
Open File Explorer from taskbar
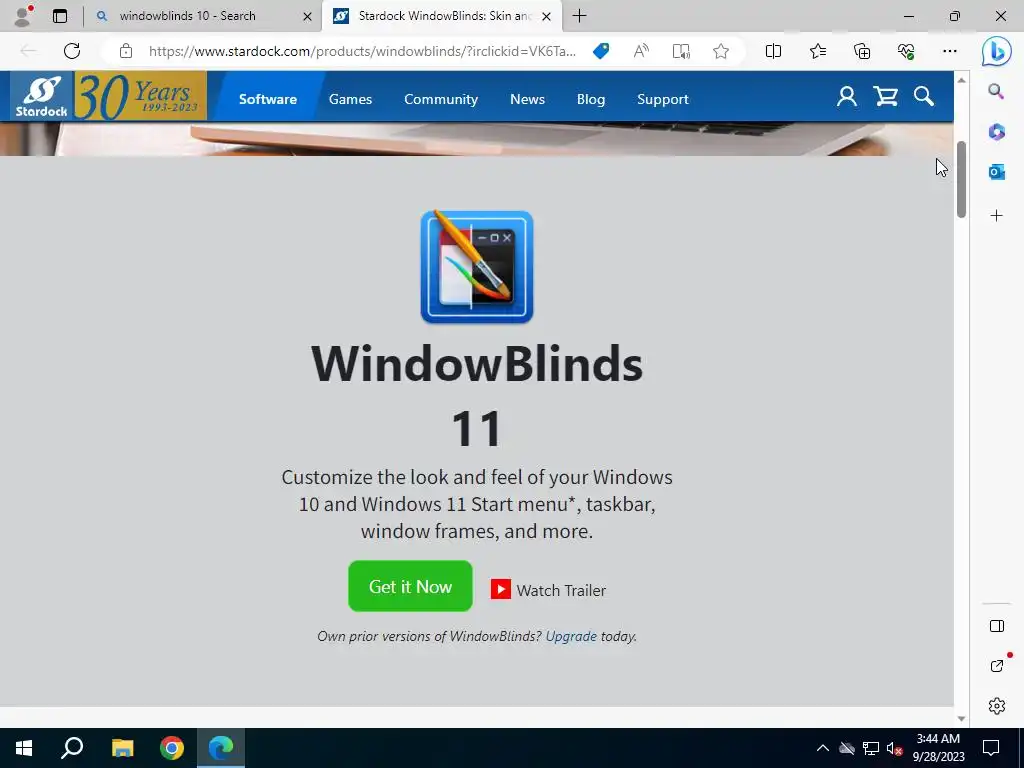tap(122, 748)
